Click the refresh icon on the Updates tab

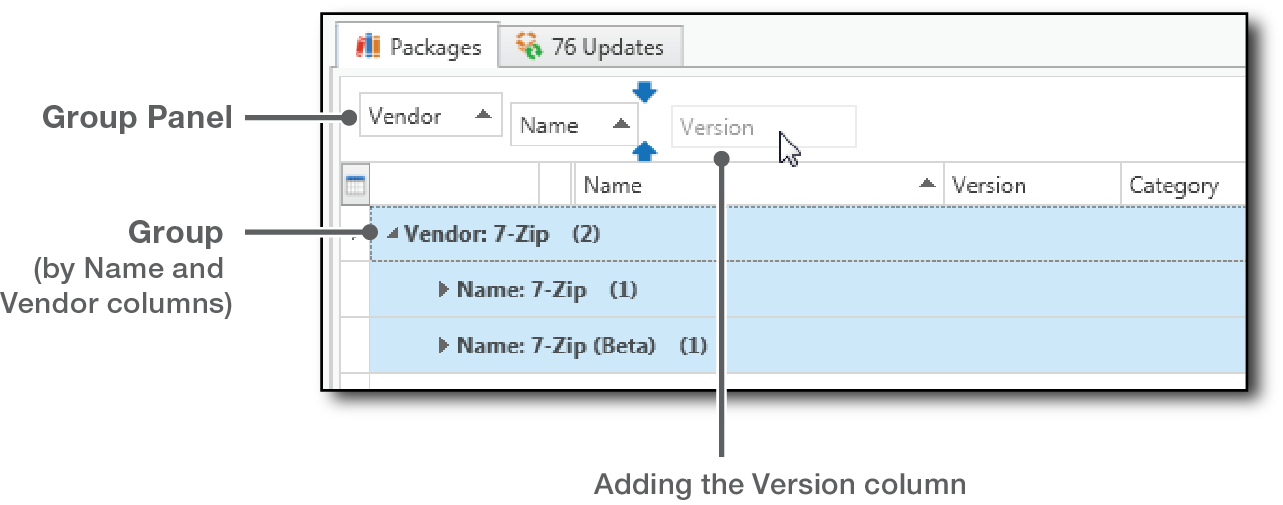point(528,46)
